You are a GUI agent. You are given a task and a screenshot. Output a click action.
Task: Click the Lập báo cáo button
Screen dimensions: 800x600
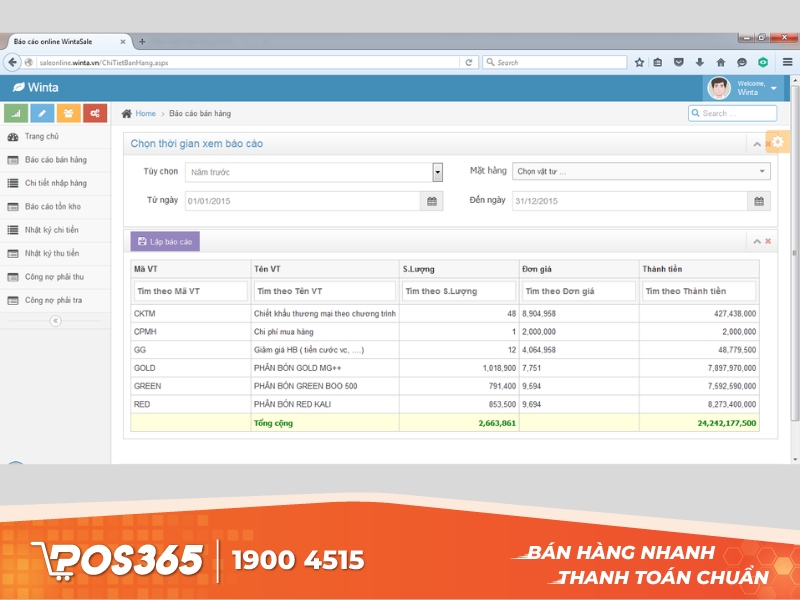point(165,241)
